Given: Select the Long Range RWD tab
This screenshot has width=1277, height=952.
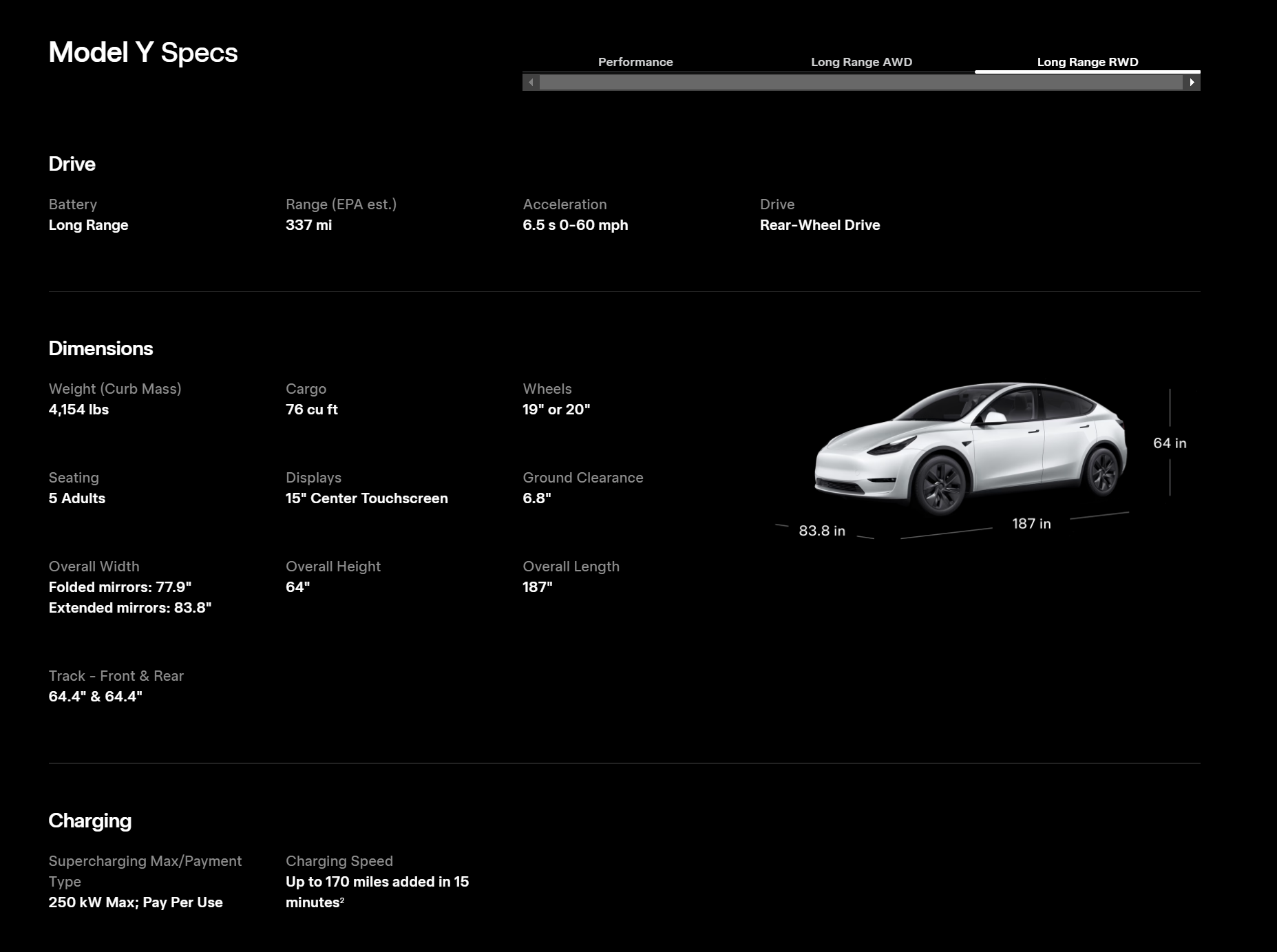Looking at the screenshot, I should [x=1088, y=62].
